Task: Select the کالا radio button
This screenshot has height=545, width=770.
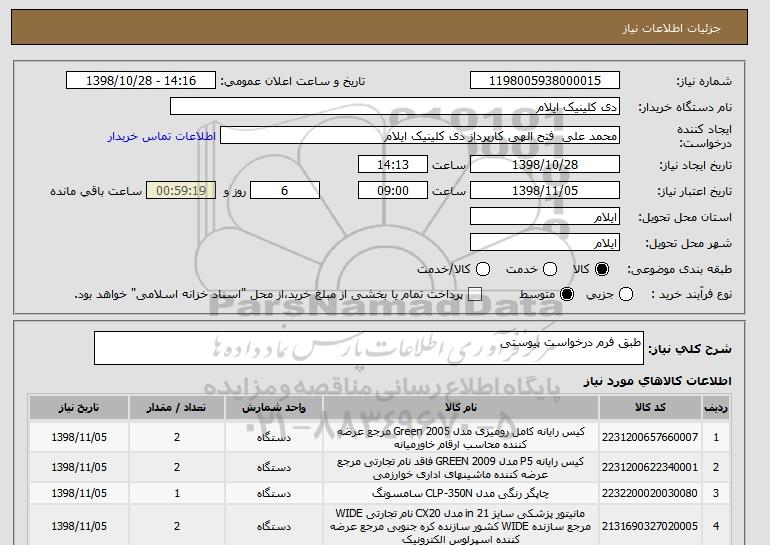Action: click(x=602, y=269)
